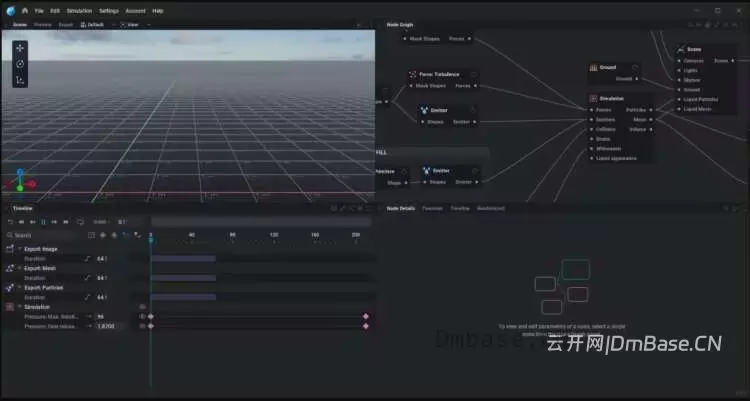Click the Export Mesh node icon
Viewport: 750px width, 401px height.
pos(10,268)
